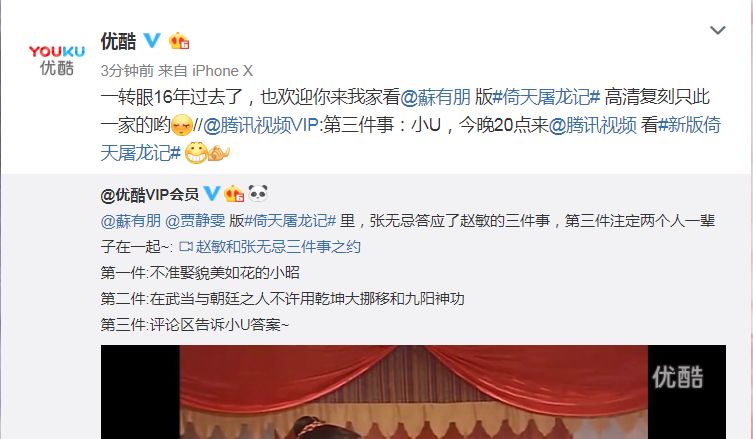Open the @贾静雯 mention

click(195, 220)
